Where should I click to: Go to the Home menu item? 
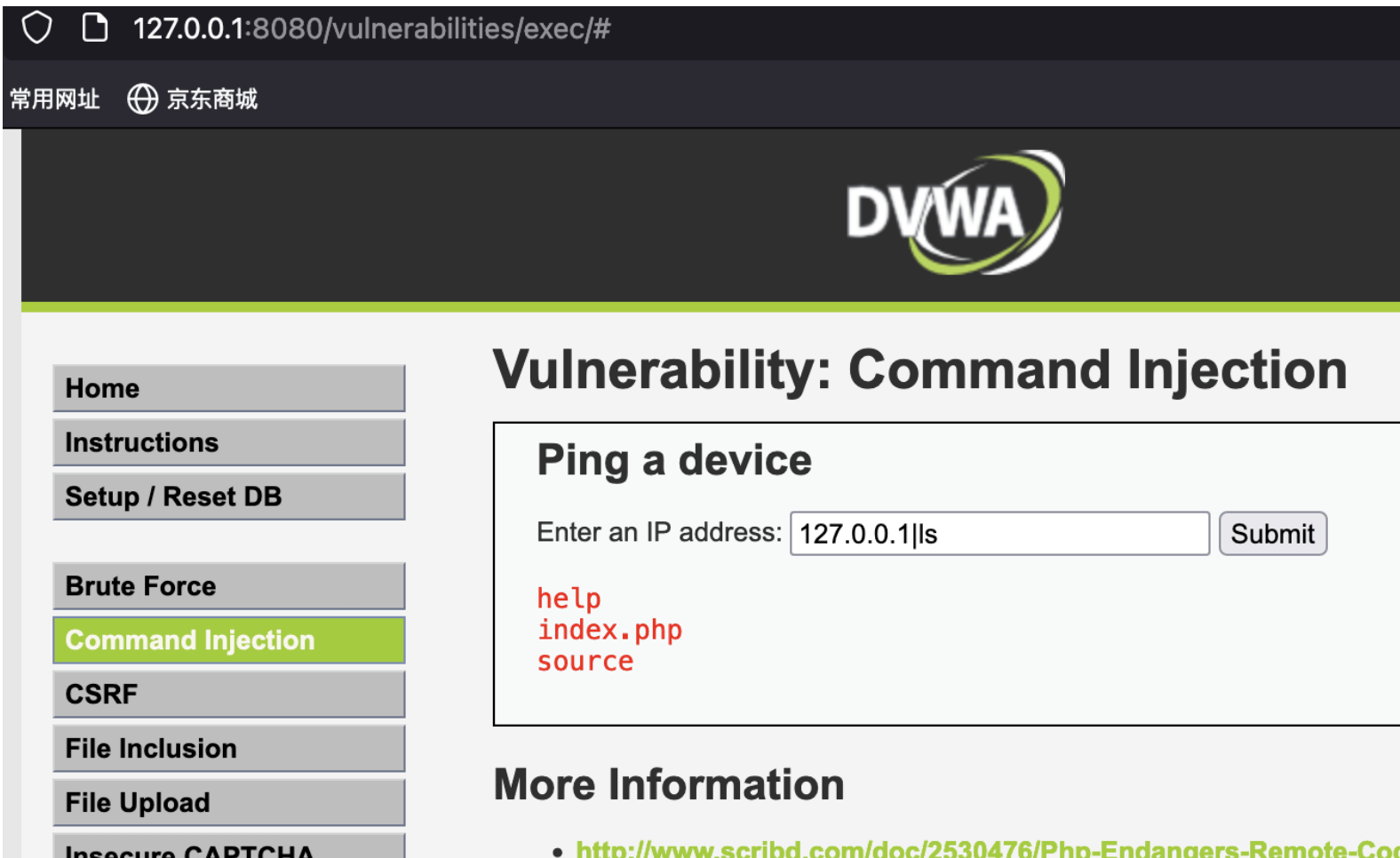229,388
